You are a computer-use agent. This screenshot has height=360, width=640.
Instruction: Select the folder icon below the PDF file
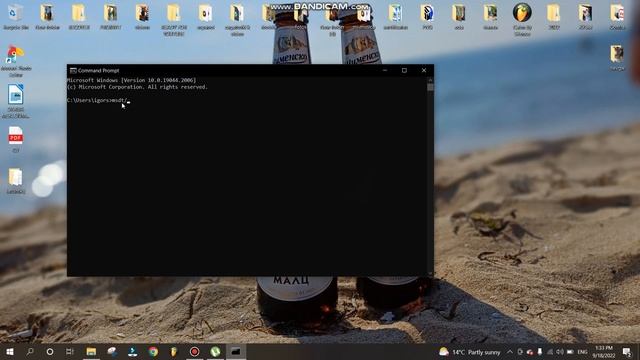click(x=16, y=181)
